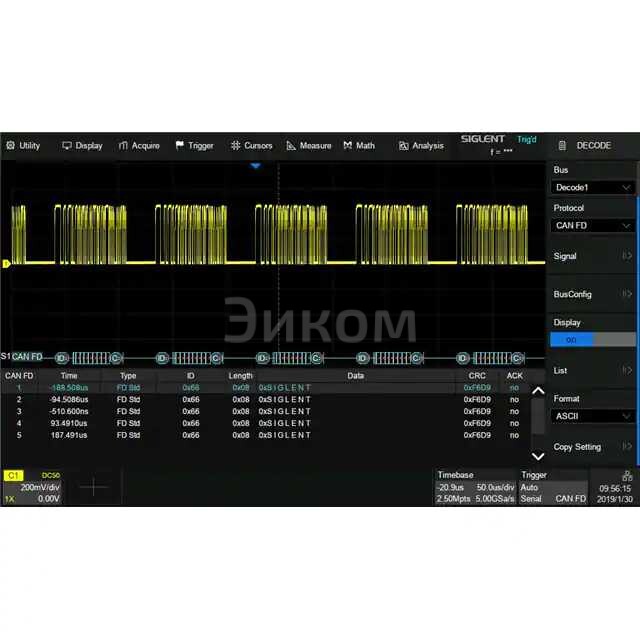Click the Trigger flag icon
The width and height of the screenshot is (640, 640).
click(180, 145)
